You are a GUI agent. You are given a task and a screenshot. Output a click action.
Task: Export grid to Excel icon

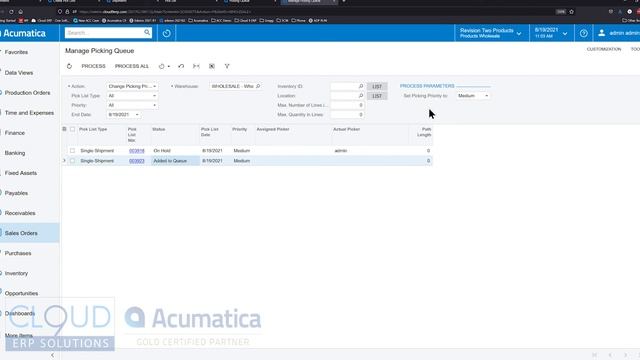click(212, 66)
